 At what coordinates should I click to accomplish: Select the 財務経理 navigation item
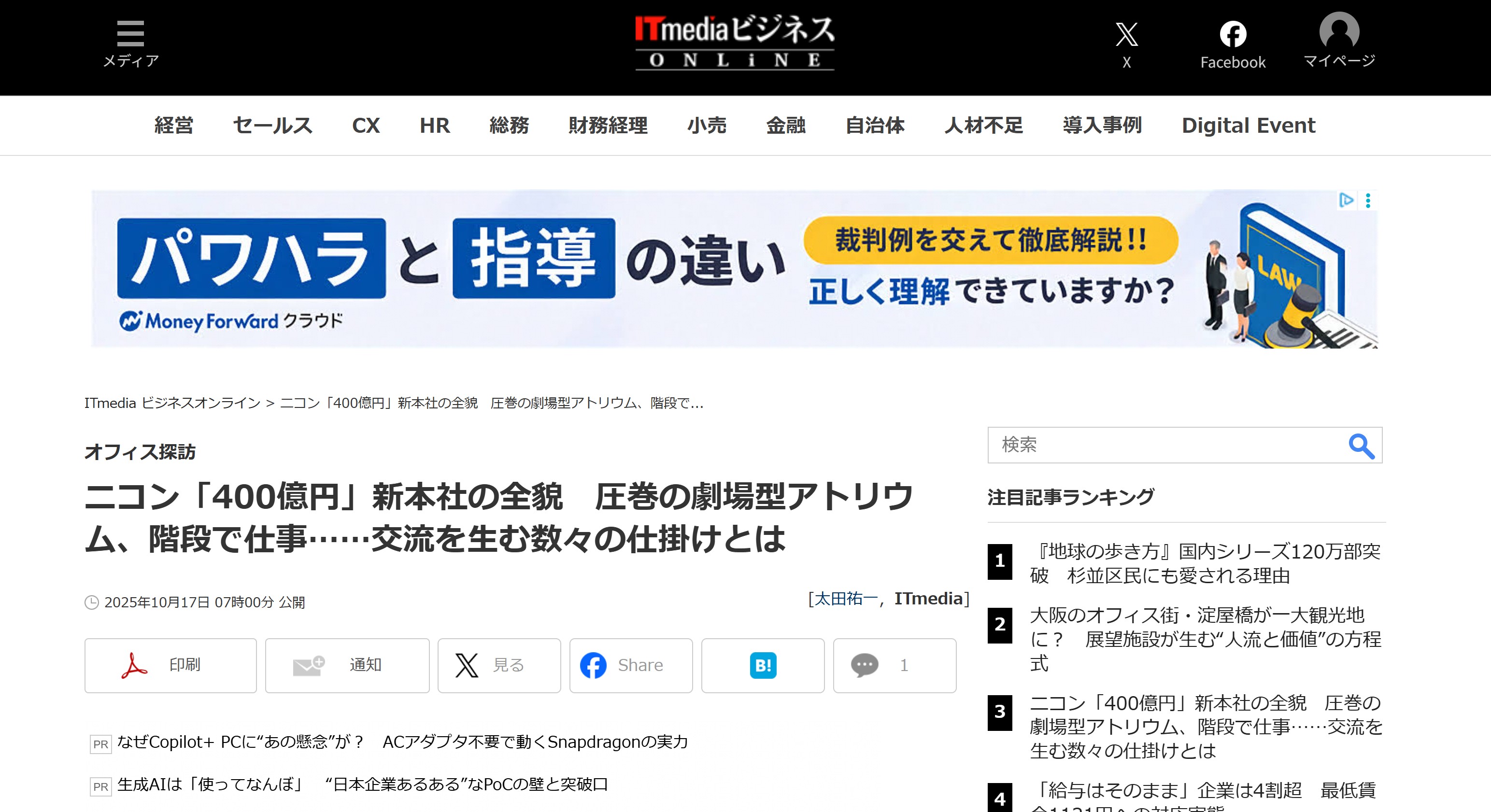point(607,126)
